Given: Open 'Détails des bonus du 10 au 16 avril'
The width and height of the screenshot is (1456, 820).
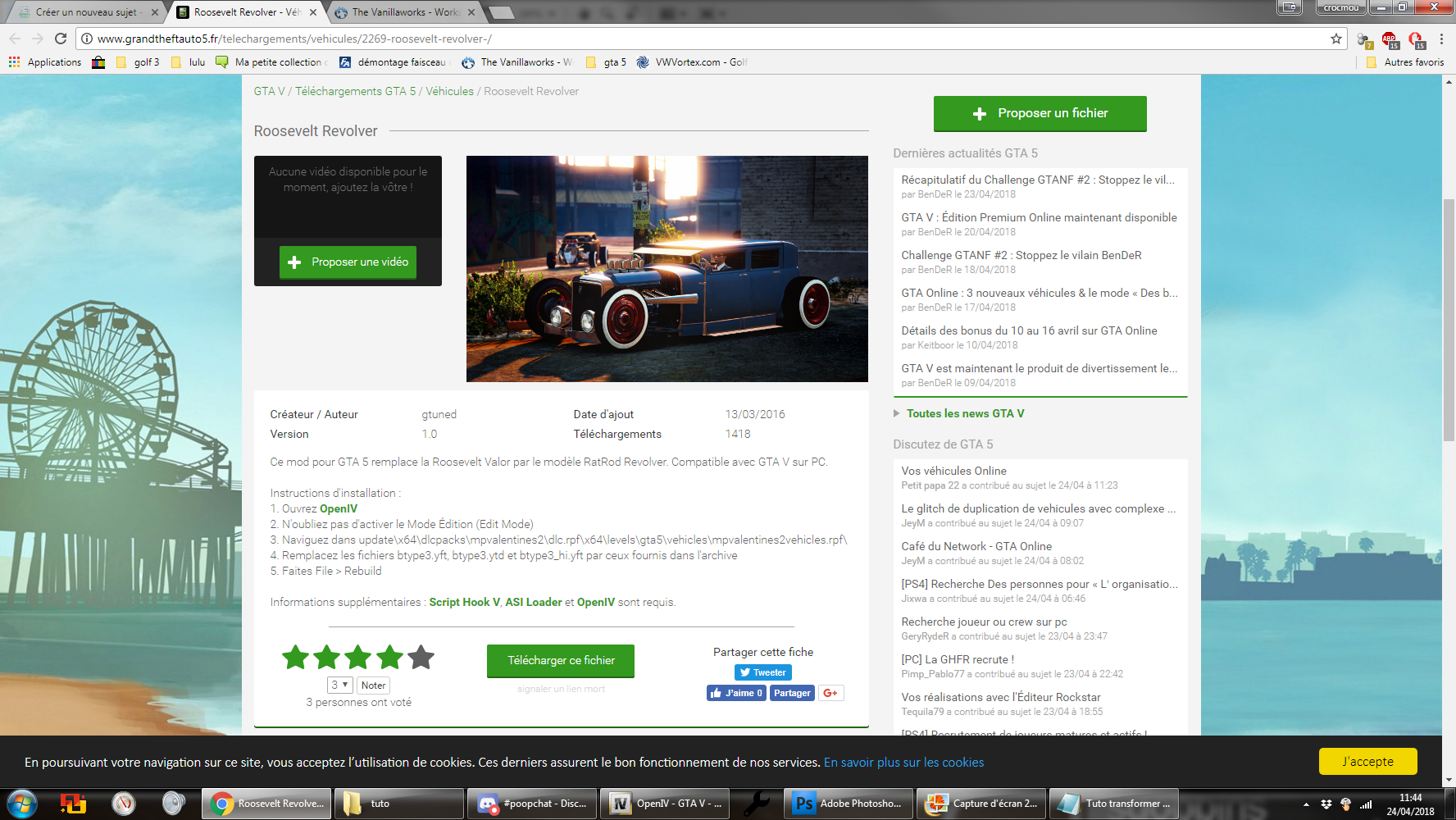Looking at the screenshot, I should click(x=1029, y=330).
